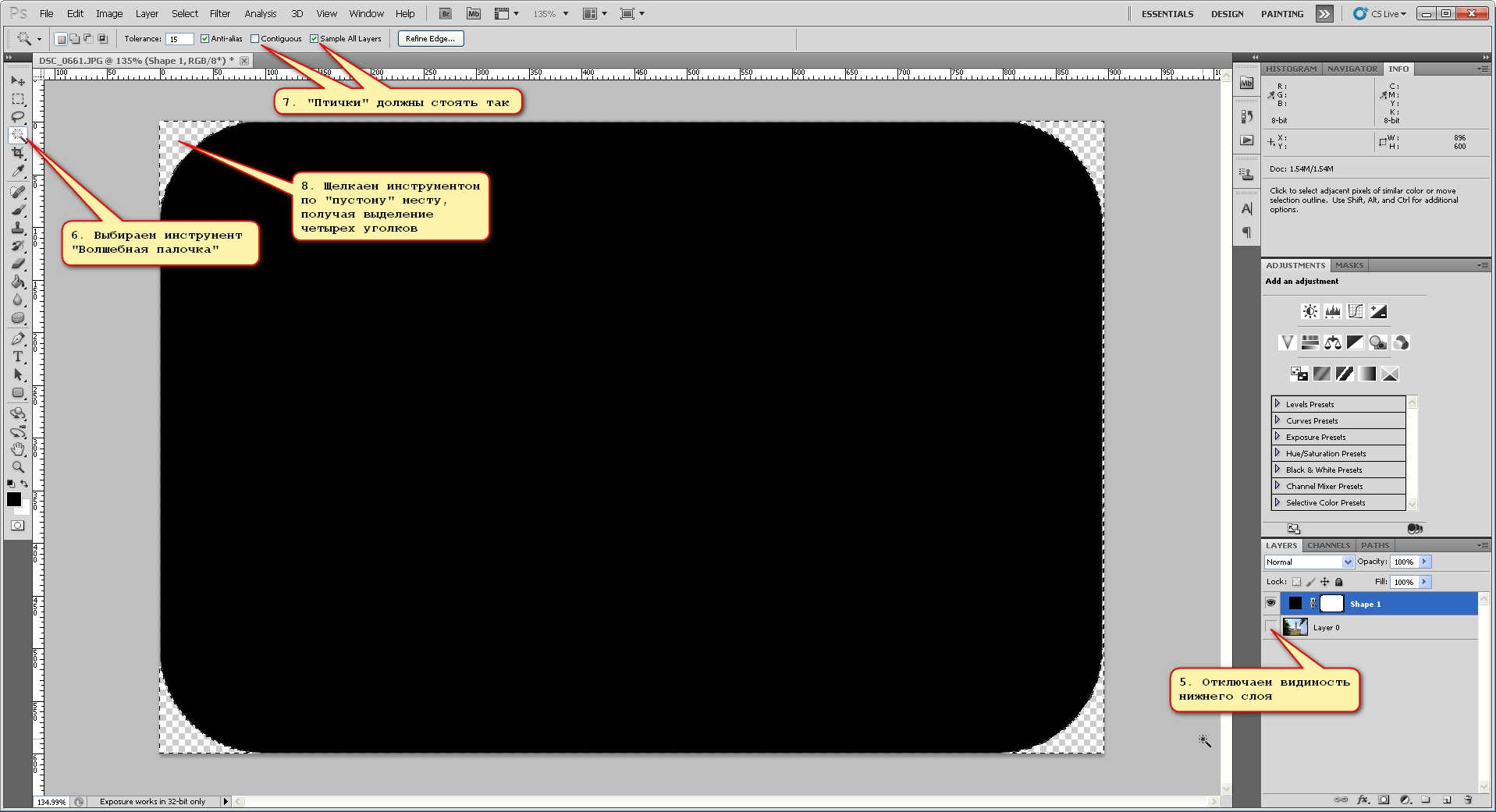Image resolution: width=1496 pixels, height=812 pixels.
Task: Click the Refine Edge button
Action: click(x=430, y=38)
